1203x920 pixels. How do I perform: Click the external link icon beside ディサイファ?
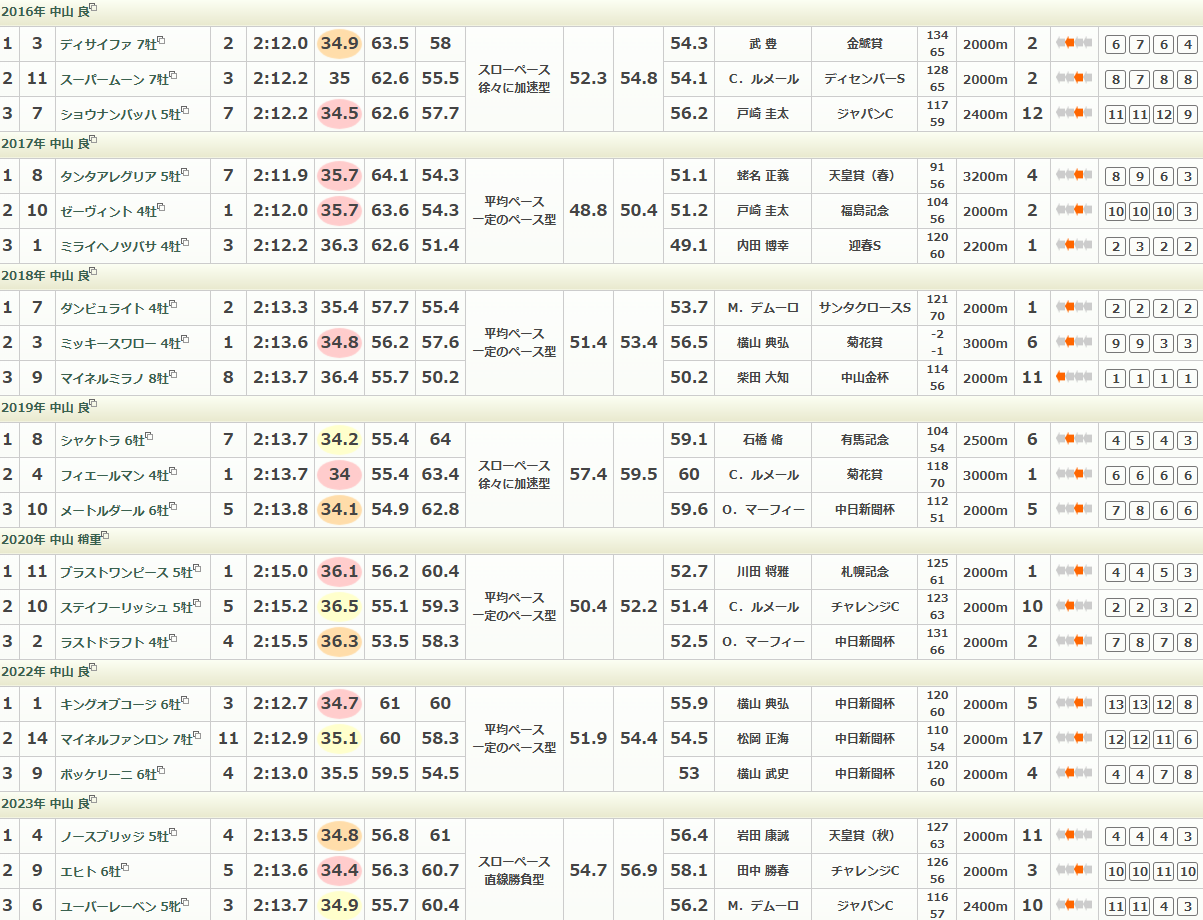161,41
